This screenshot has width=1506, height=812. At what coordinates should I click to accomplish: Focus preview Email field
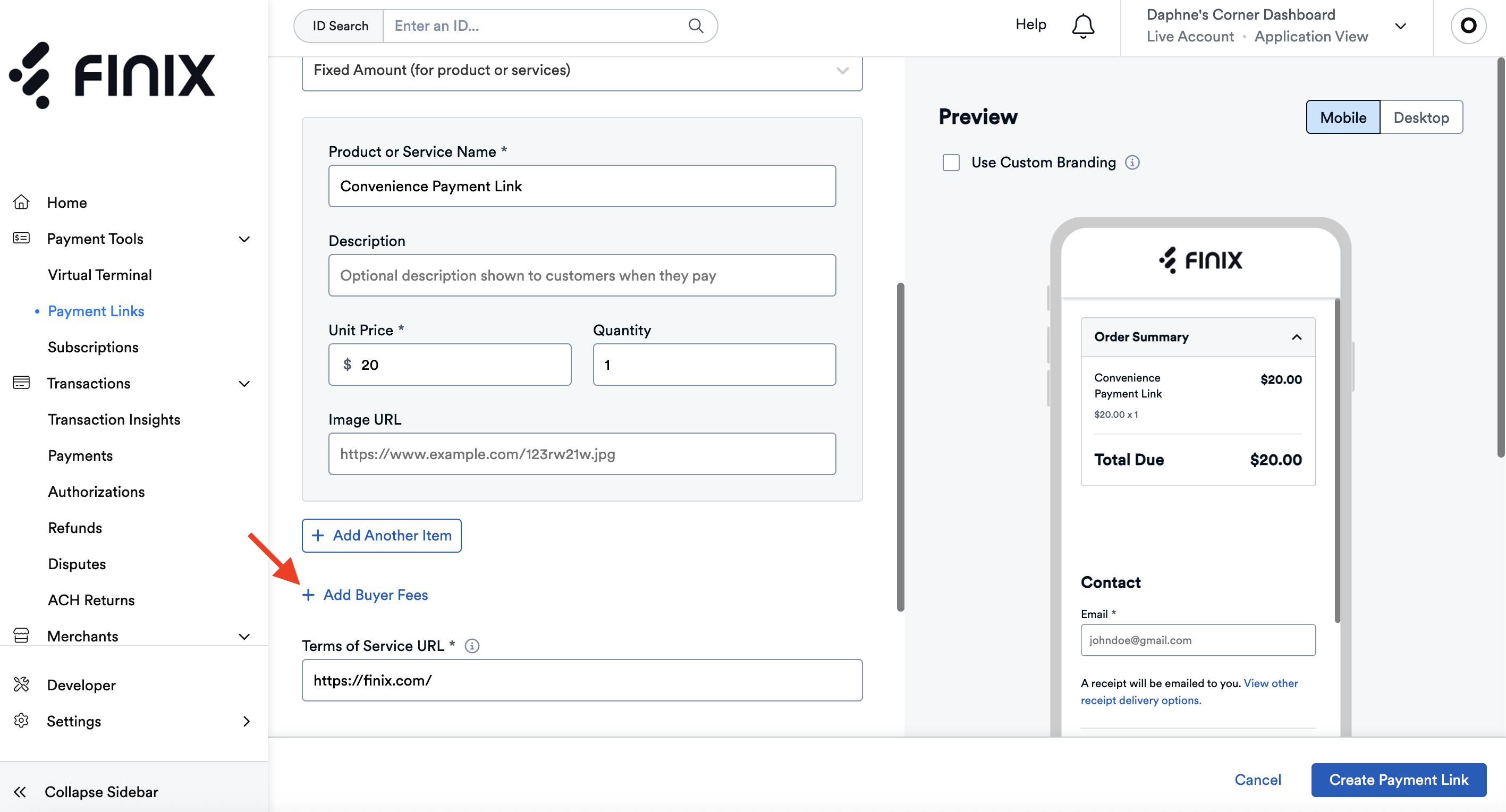1198,639
